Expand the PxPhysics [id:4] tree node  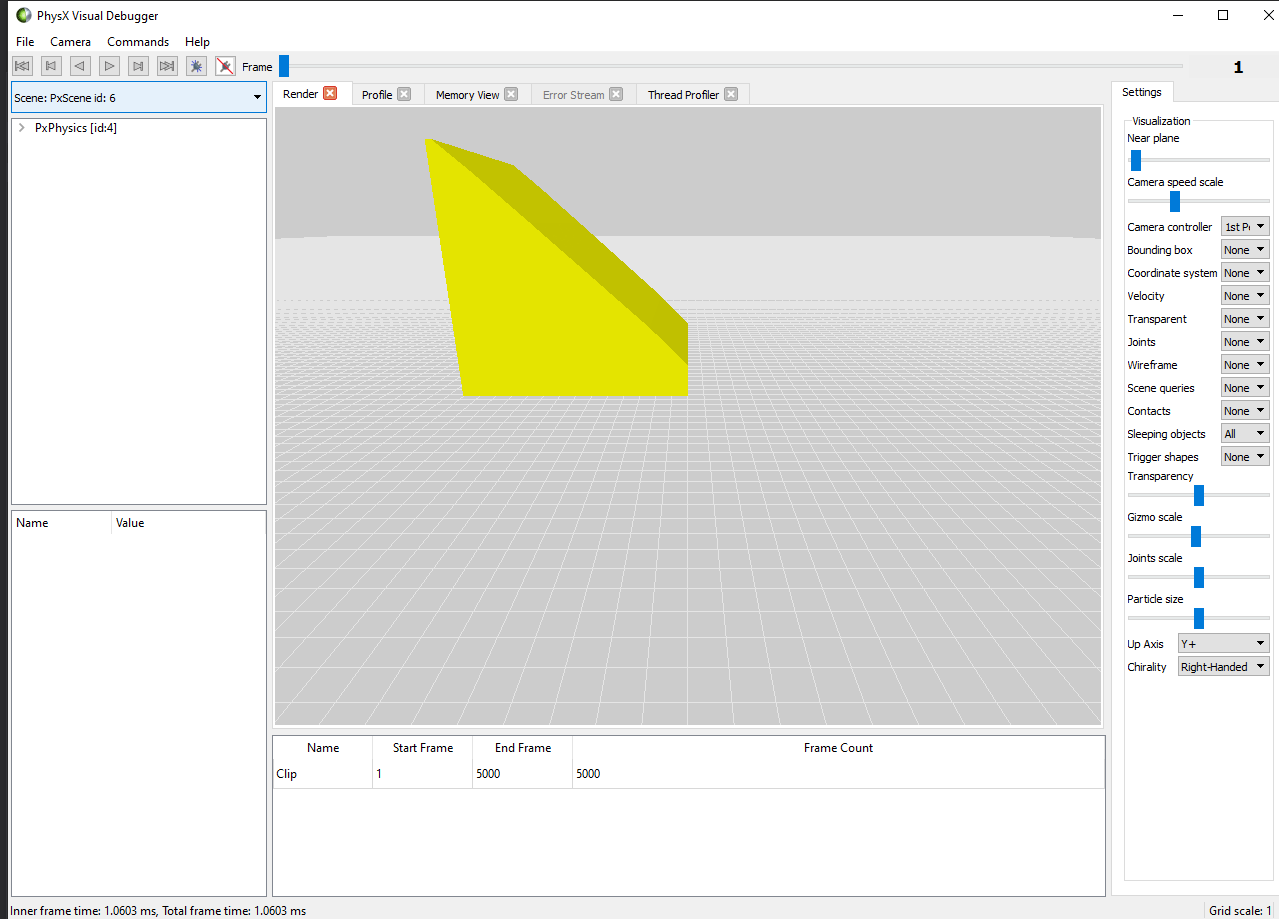pyautogui.click(x=20, y=128)
